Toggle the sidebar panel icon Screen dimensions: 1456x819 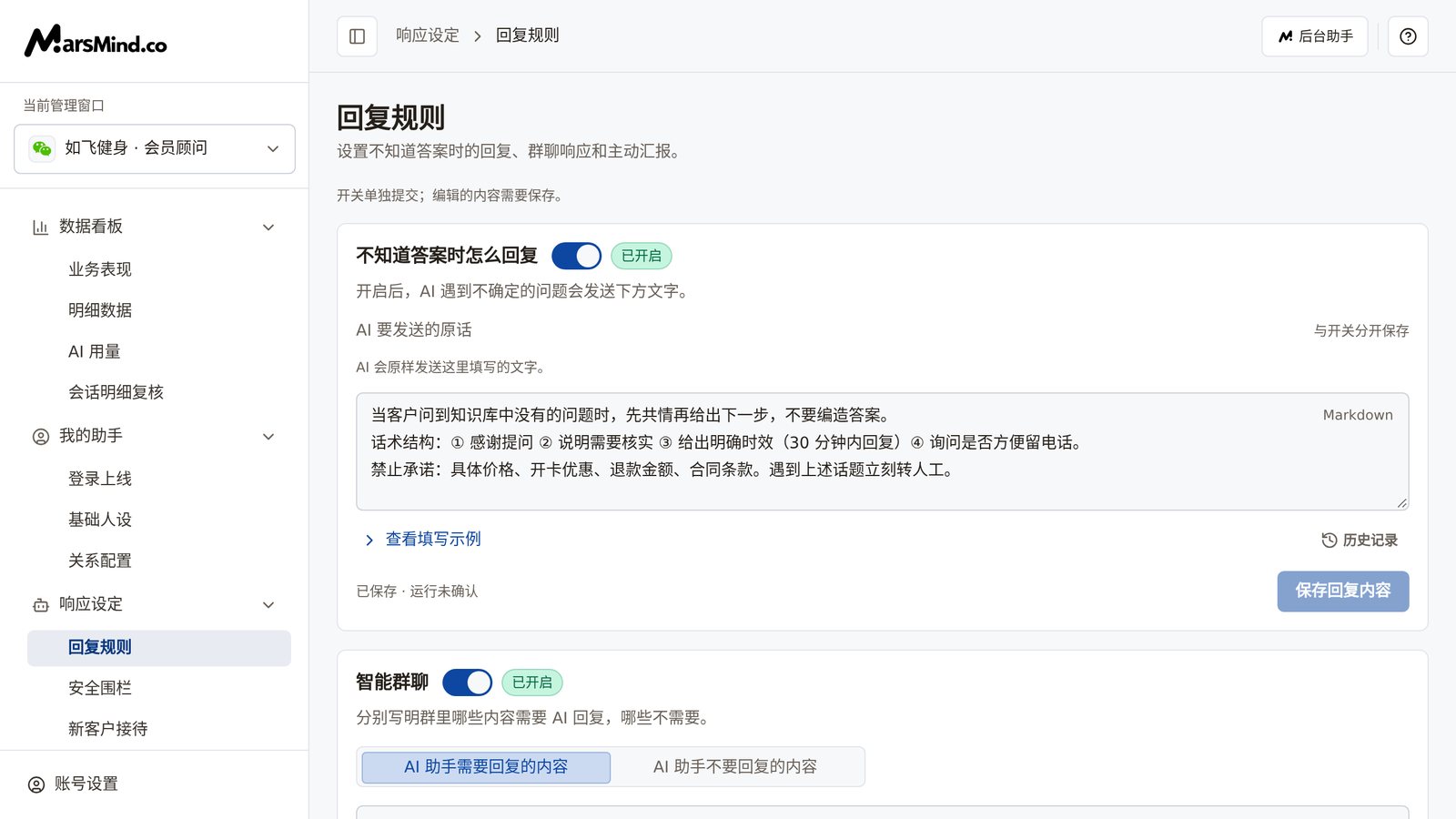358,36
